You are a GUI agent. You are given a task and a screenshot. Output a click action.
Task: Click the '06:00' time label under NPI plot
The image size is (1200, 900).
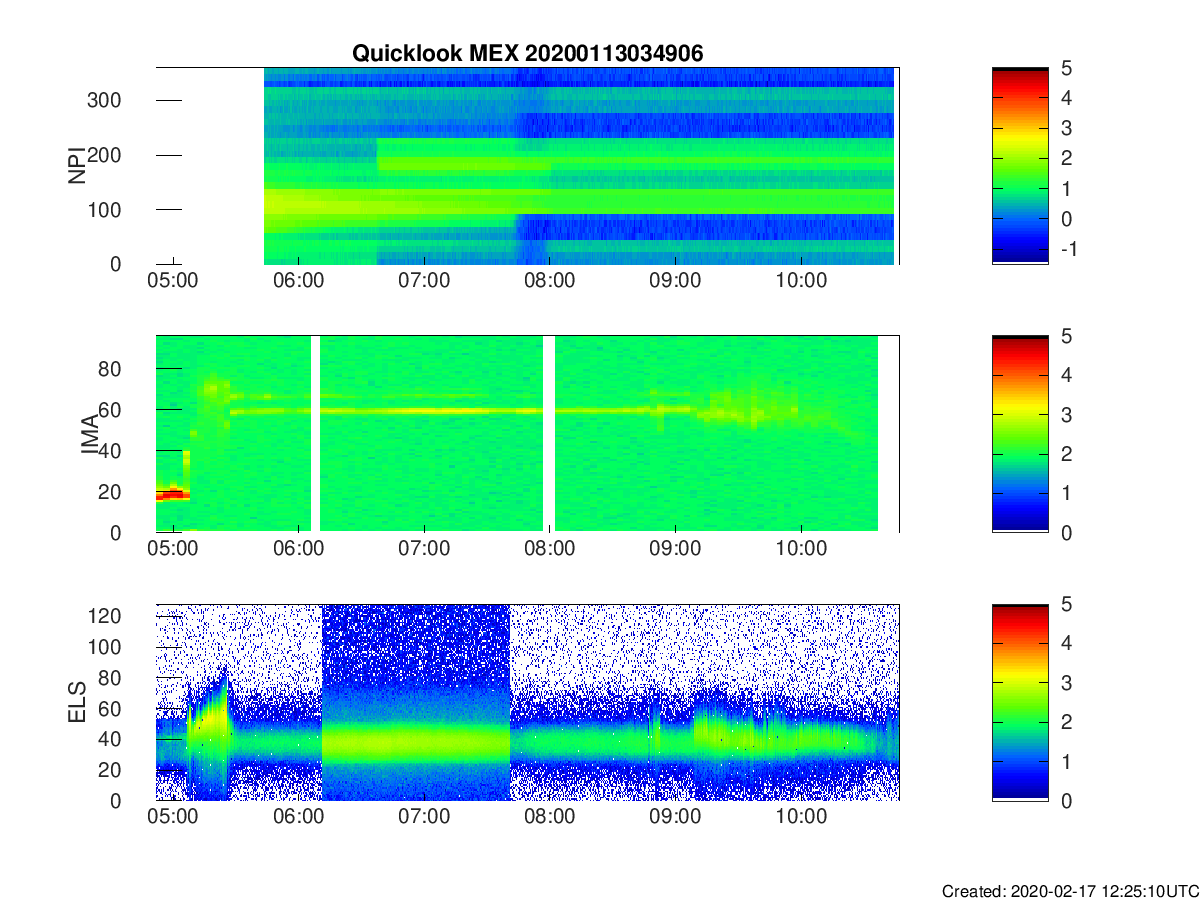click(x=299, y=281)
